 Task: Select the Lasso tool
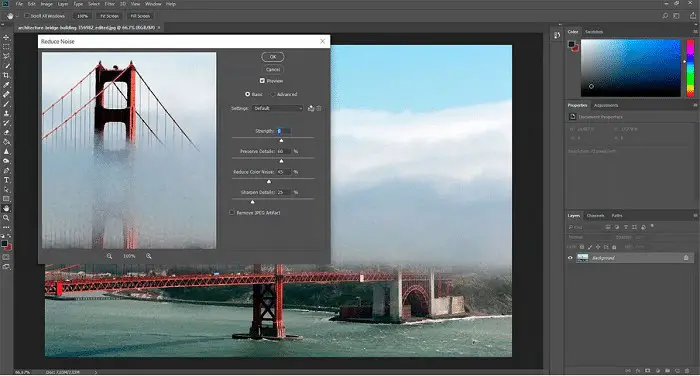pyautogui.click(x=6, y=56)
